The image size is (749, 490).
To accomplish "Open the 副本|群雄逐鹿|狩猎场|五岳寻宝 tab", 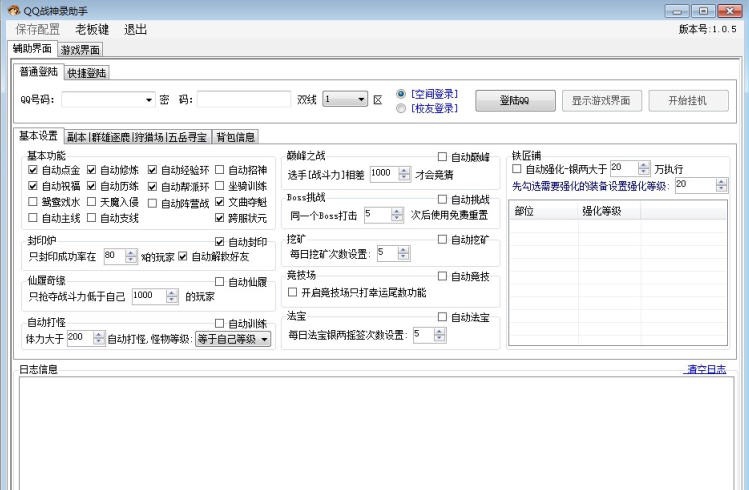I will pos(137,137).
